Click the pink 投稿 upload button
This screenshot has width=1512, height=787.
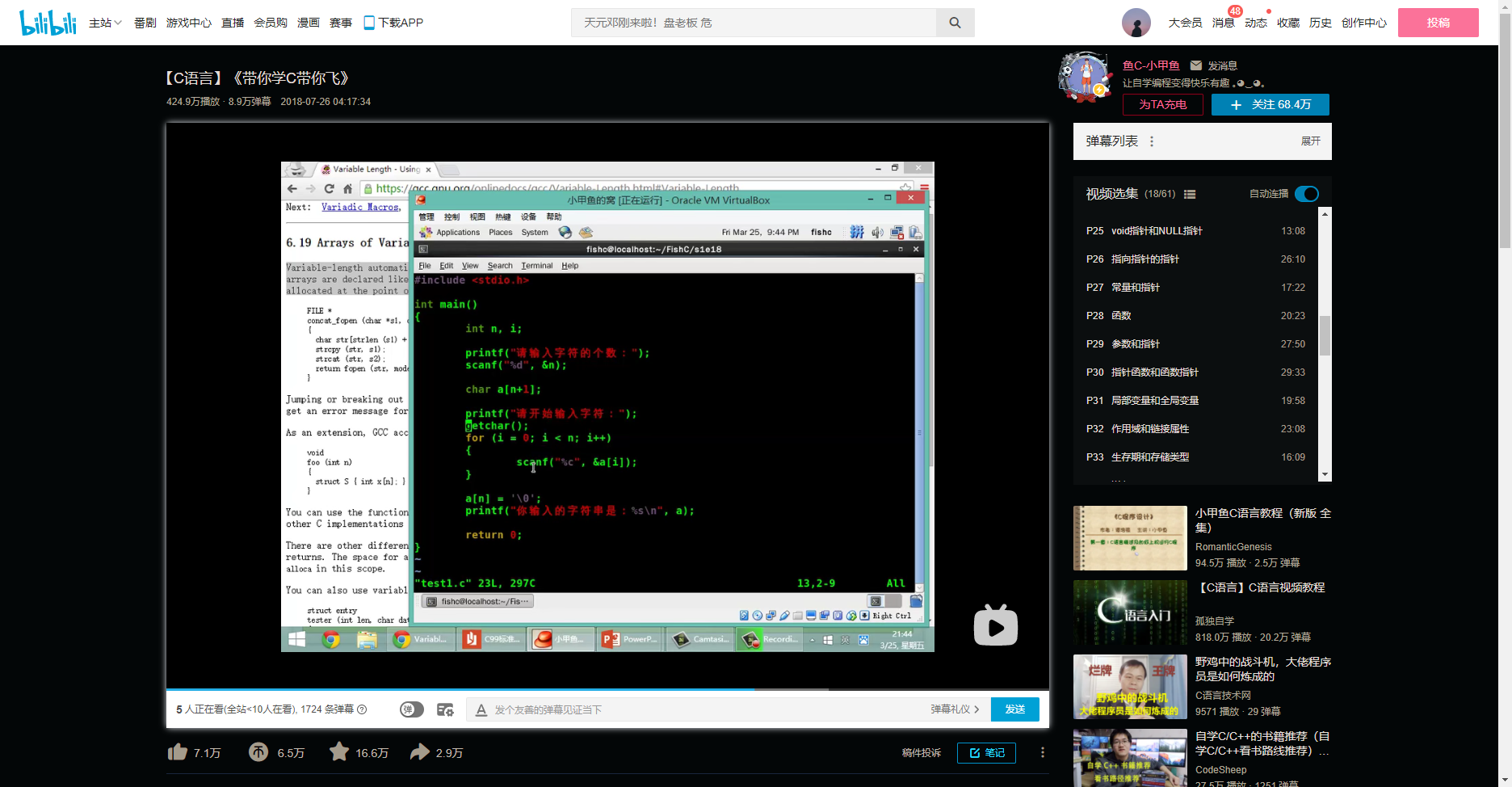[x=1438, y=23]
